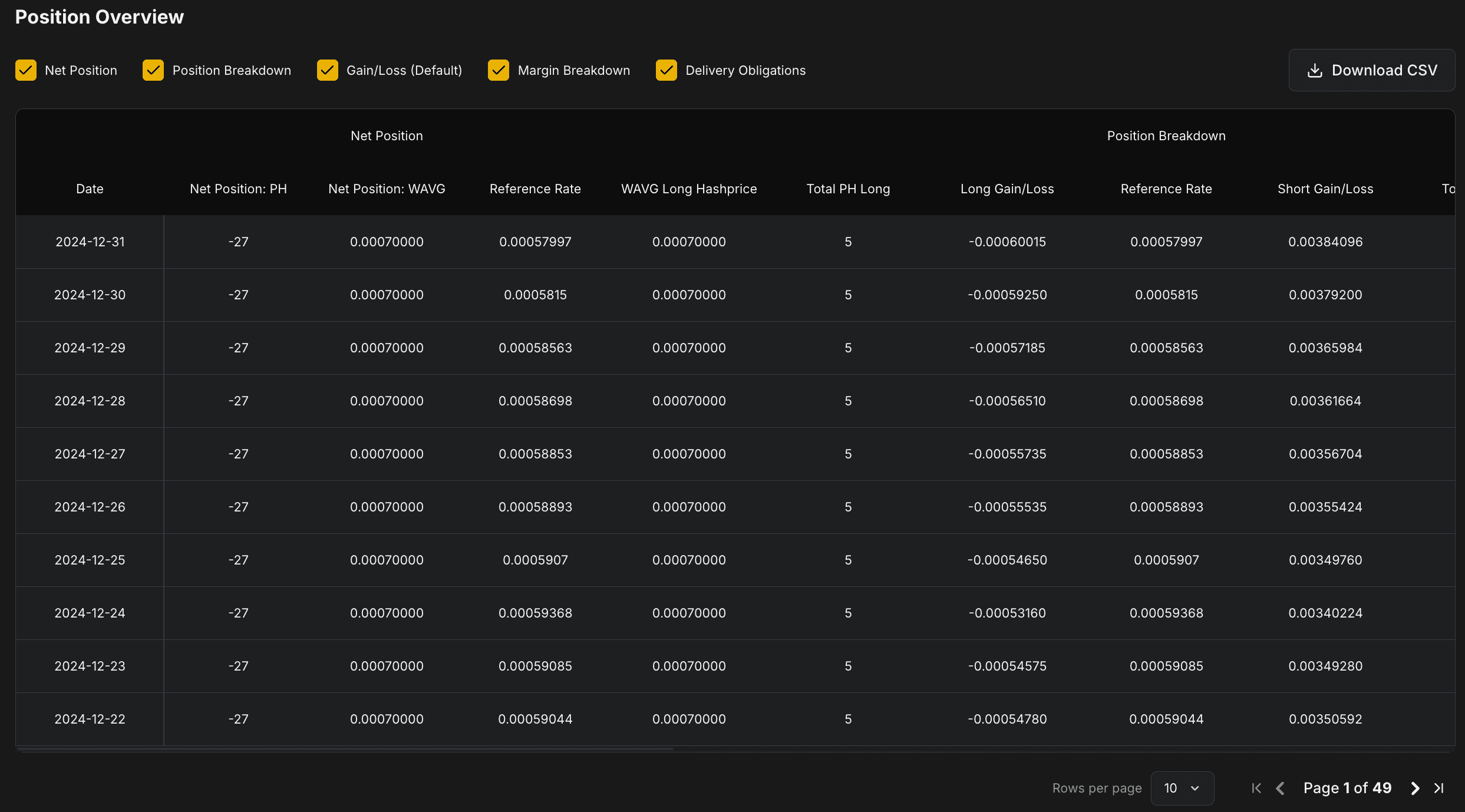Disable the Position Breakdown columns

153,70
